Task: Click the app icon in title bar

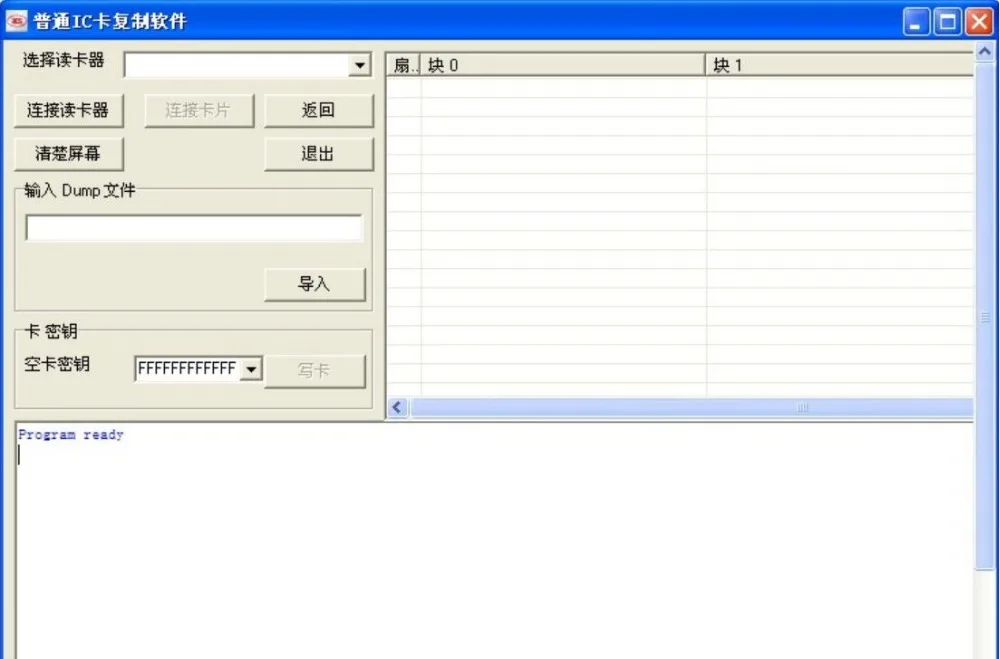Action: click(x=17, y=21)
